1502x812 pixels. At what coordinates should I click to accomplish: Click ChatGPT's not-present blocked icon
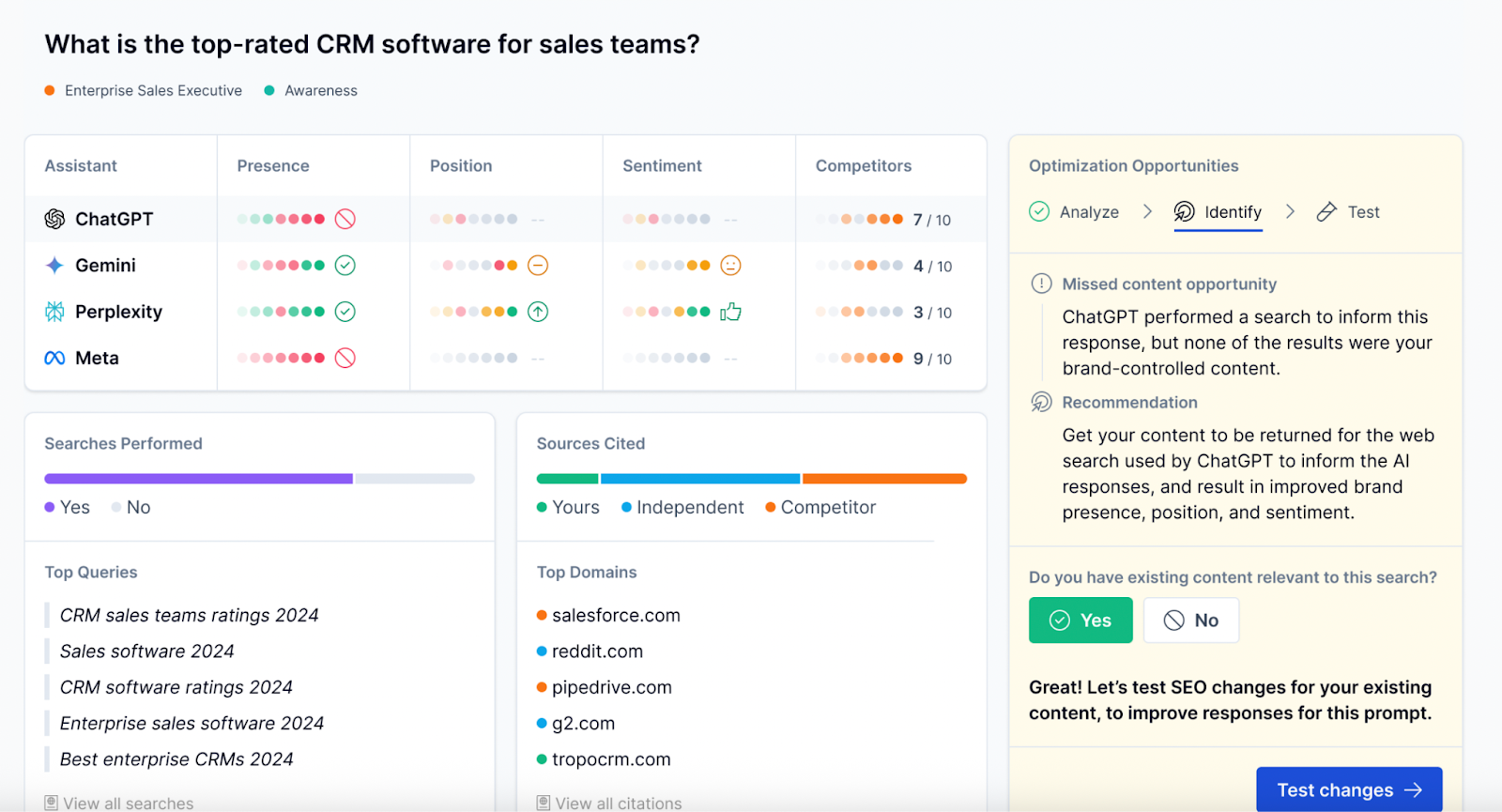point(345,219)
